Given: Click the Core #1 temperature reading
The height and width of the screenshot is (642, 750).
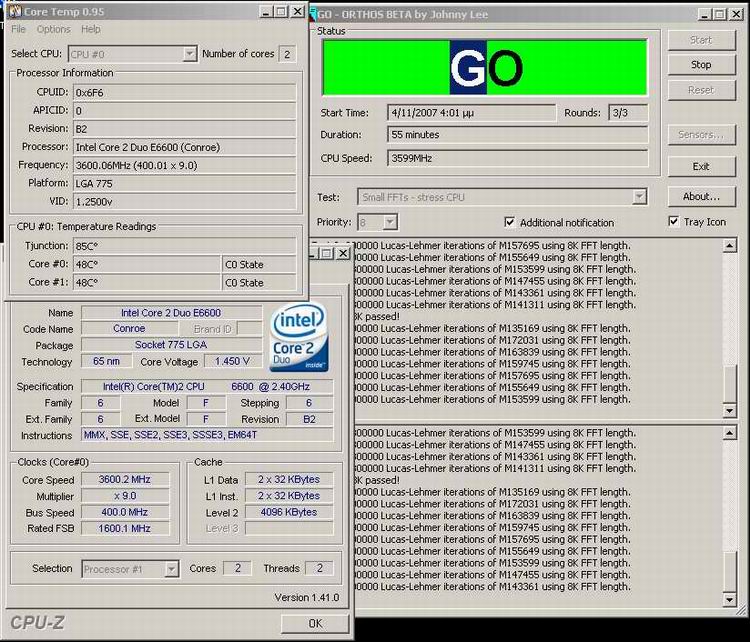Looking at the screenshot, I should (x=146, y=282).
